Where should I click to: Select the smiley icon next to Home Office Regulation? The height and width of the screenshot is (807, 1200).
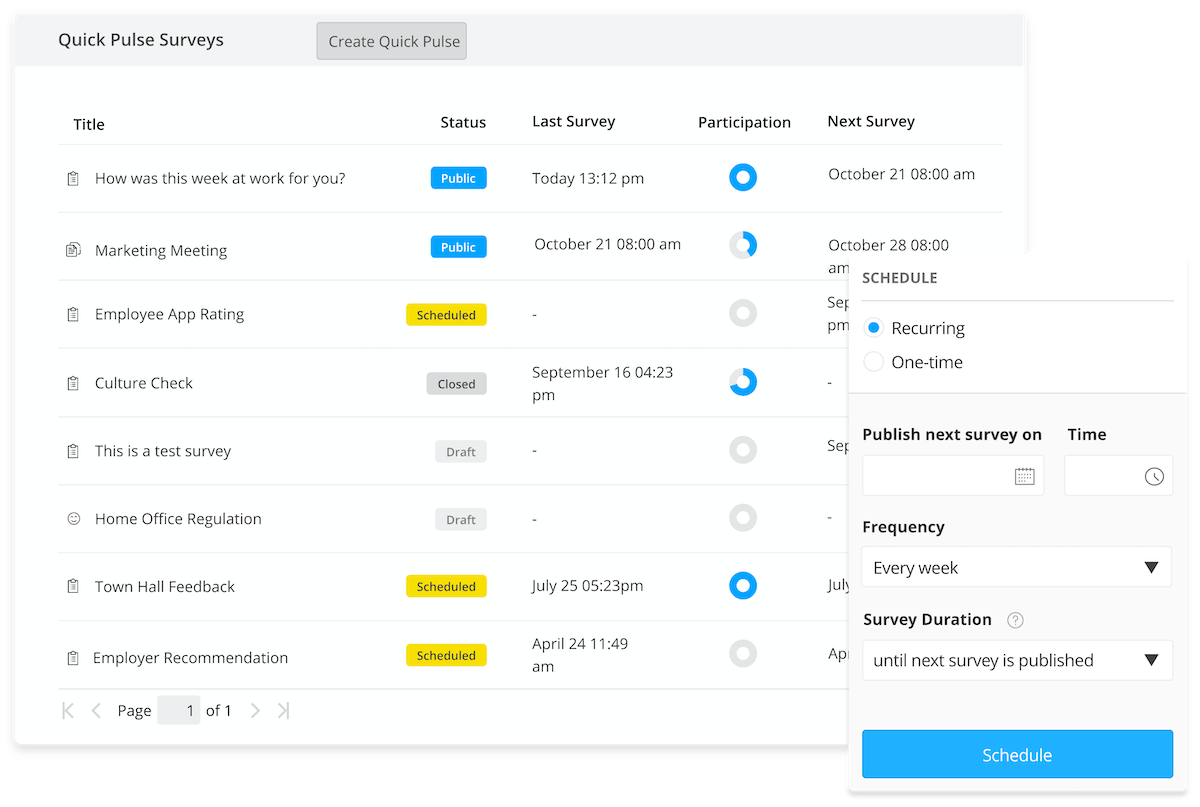73,518
